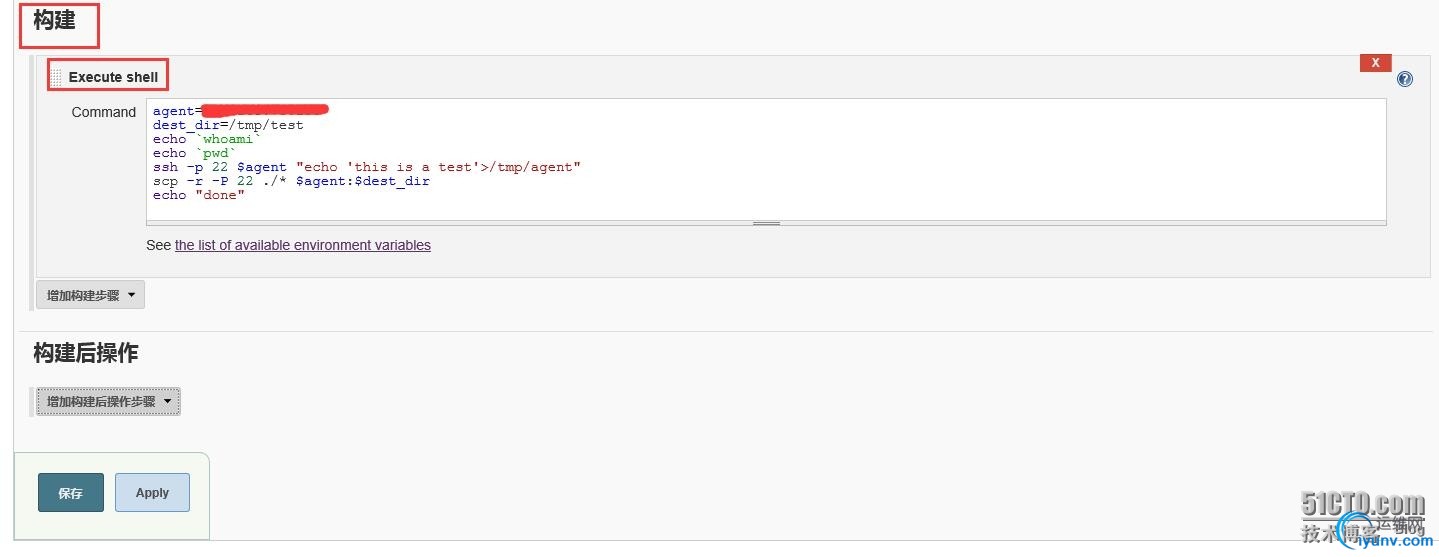Image resolution: width=1439 pixels, height=557 pixels.
Task: Click the 构建 section heading
Action: coord(54,20)
